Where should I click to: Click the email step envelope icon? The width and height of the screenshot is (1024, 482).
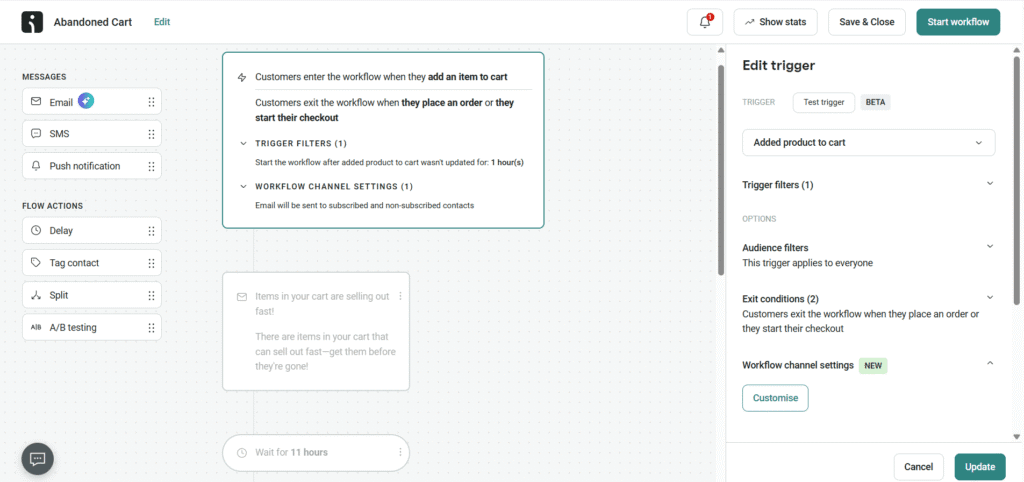pyautogui.click(x=242, y=297)
